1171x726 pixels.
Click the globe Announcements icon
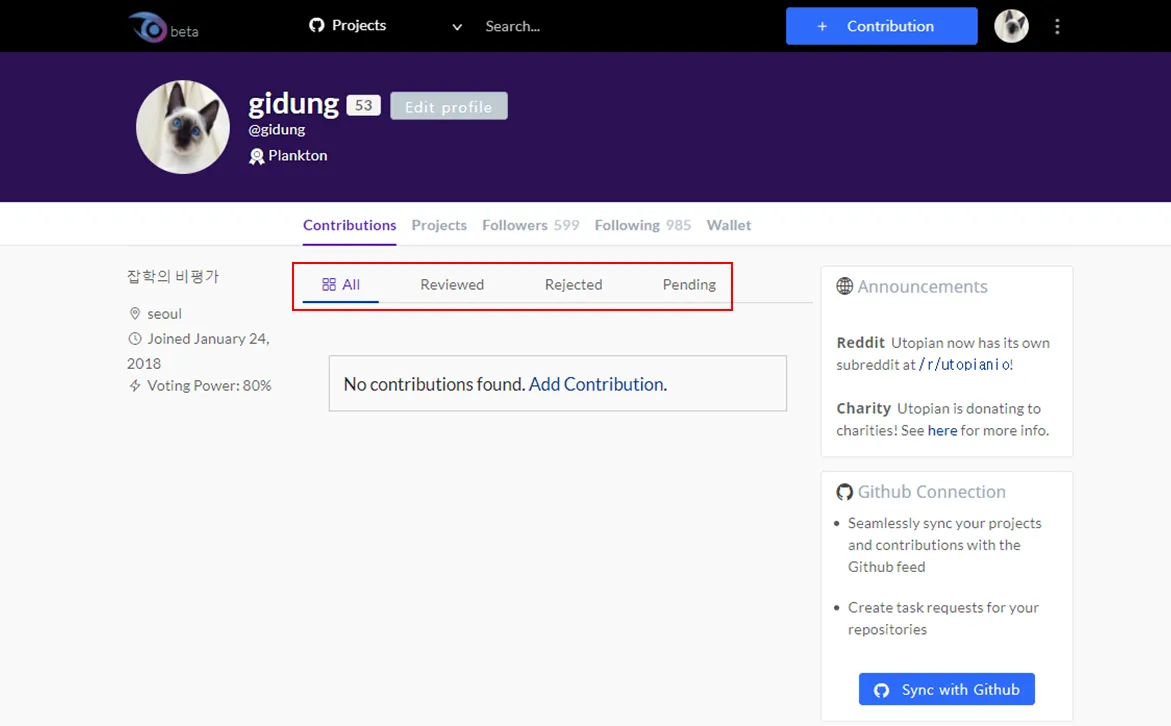[845, 286]
